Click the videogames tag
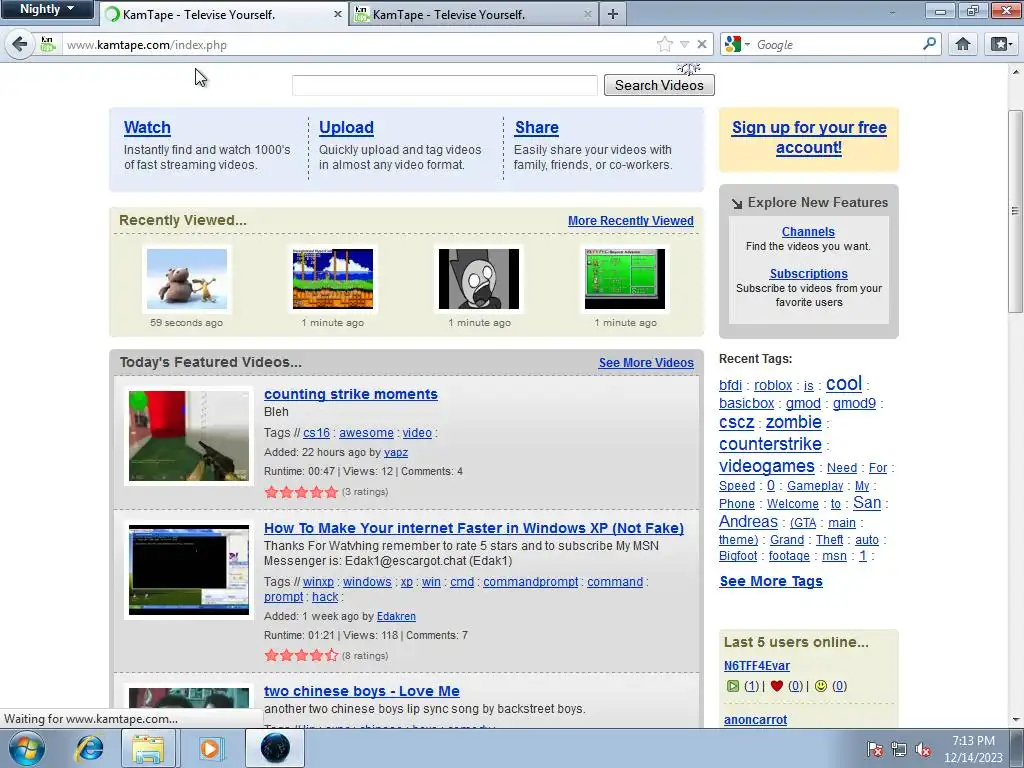 point(766,466)
